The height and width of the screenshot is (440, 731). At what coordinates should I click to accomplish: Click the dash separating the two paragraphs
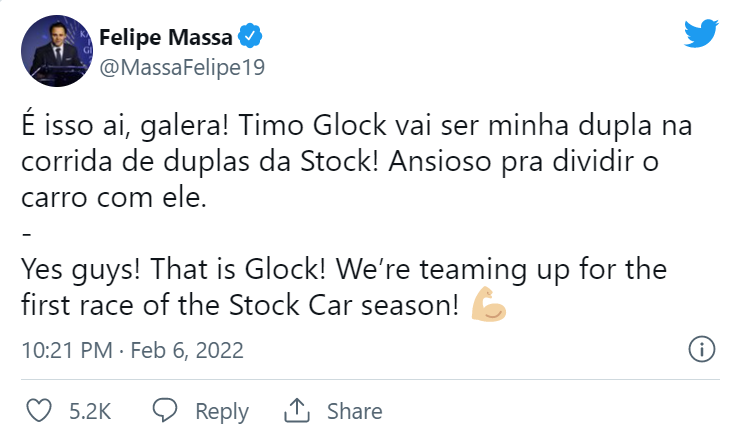(x=26, y=235)
